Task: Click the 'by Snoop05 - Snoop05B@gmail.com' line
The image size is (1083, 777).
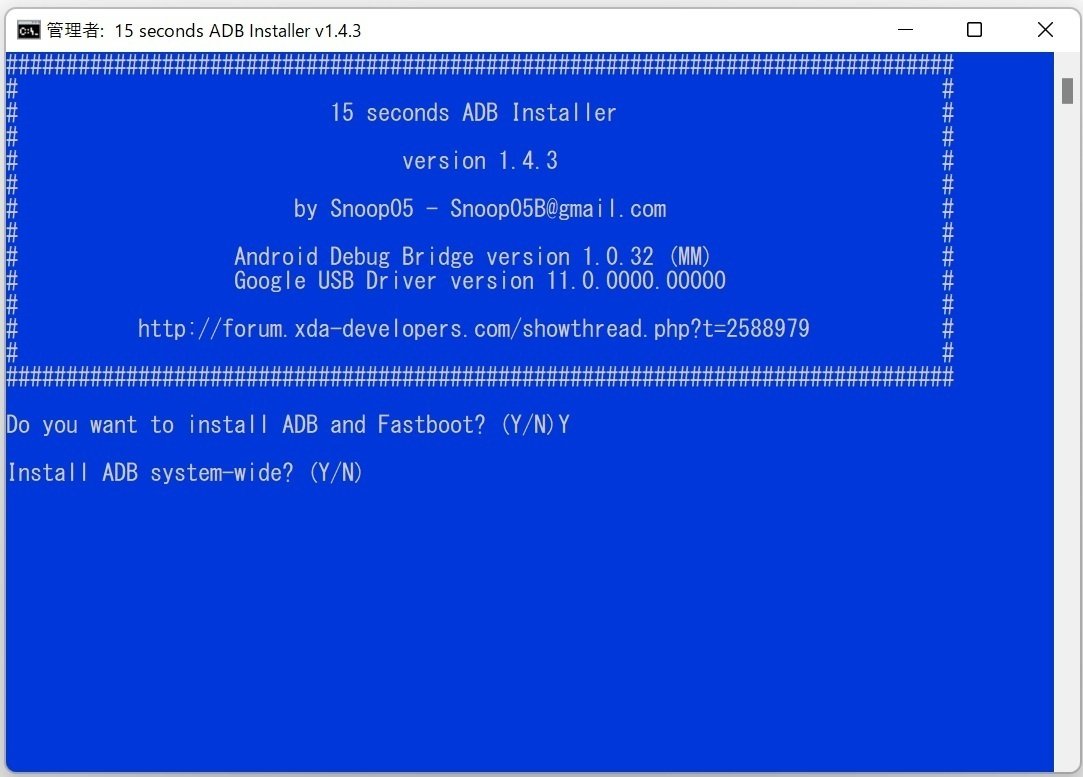Action: click(480, 209)
